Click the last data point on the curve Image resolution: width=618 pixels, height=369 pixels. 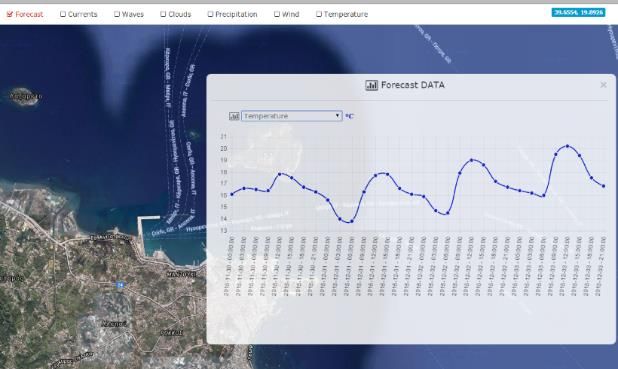[x=603, y=186]
